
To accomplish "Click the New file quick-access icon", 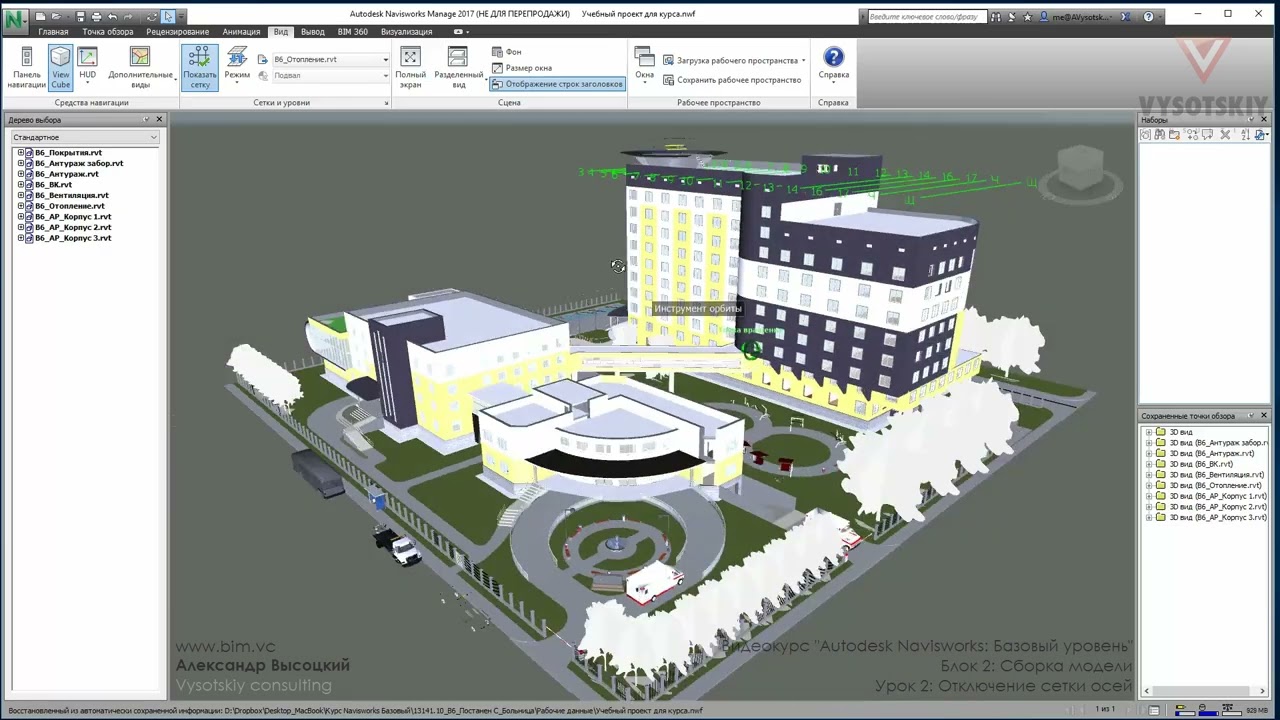I will point(40,16).
